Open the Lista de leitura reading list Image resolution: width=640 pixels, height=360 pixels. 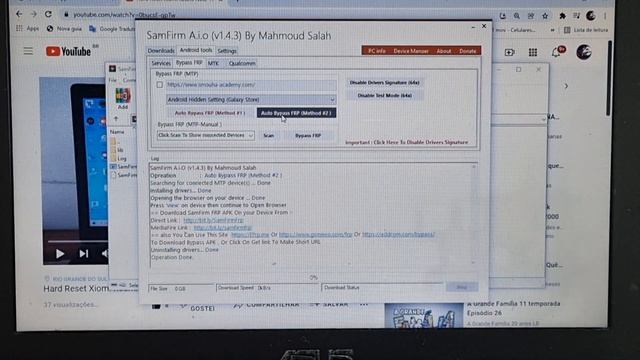(586, 30)
